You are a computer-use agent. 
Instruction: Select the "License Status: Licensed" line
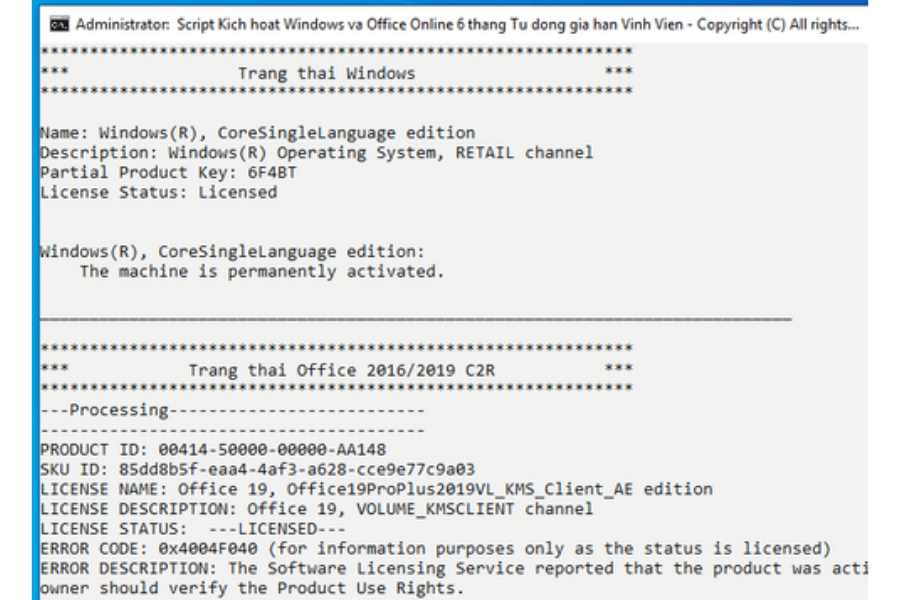click(158, 192)
